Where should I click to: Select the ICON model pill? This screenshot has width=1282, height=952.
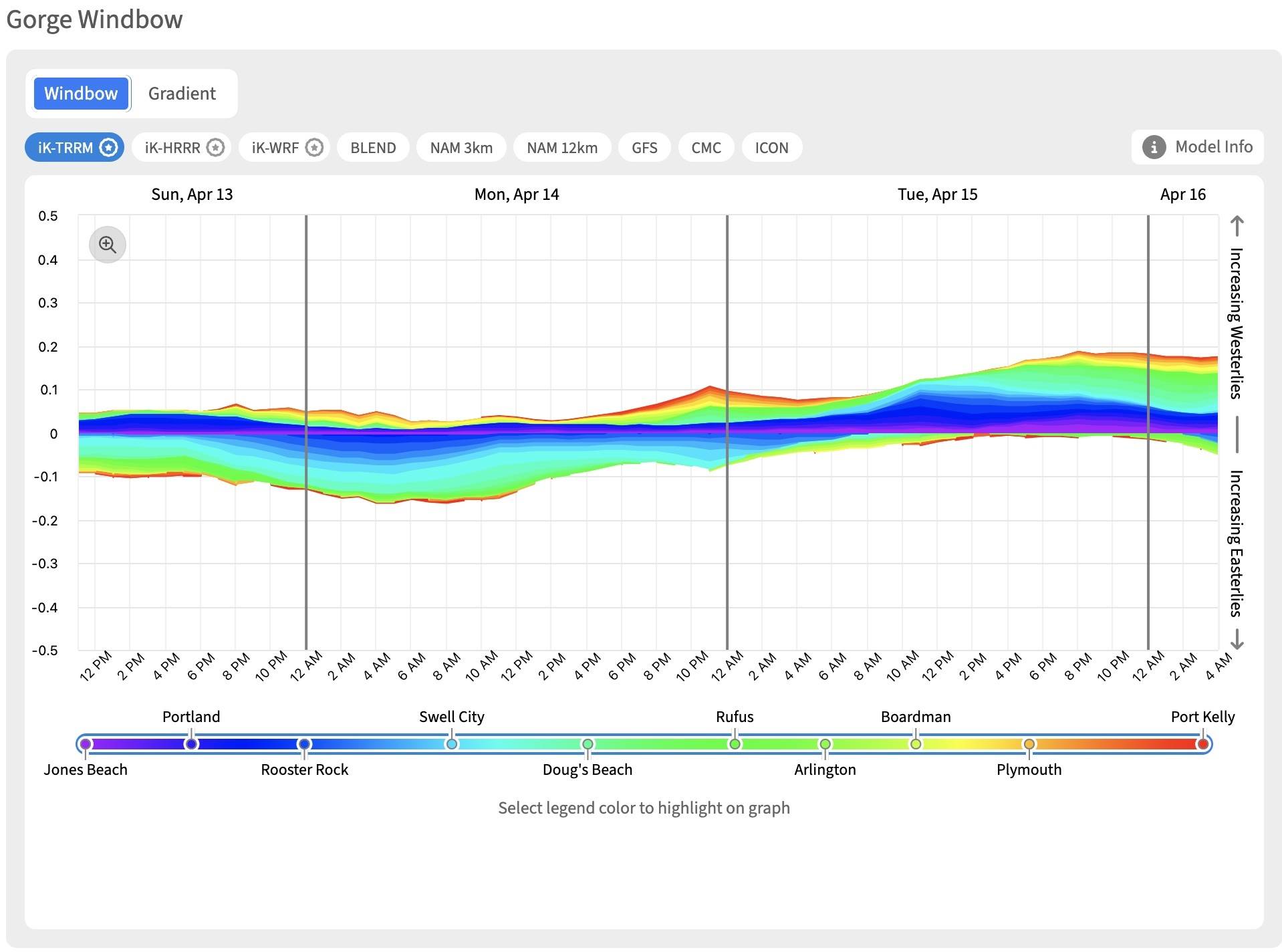[x=771, y=148]
